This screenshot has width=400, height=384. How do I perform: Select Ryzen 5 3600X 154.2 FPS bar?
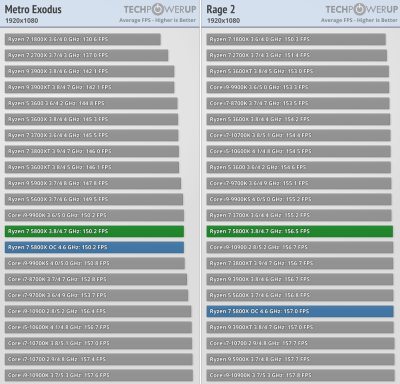pyautogui.click(x=298, y=119)
